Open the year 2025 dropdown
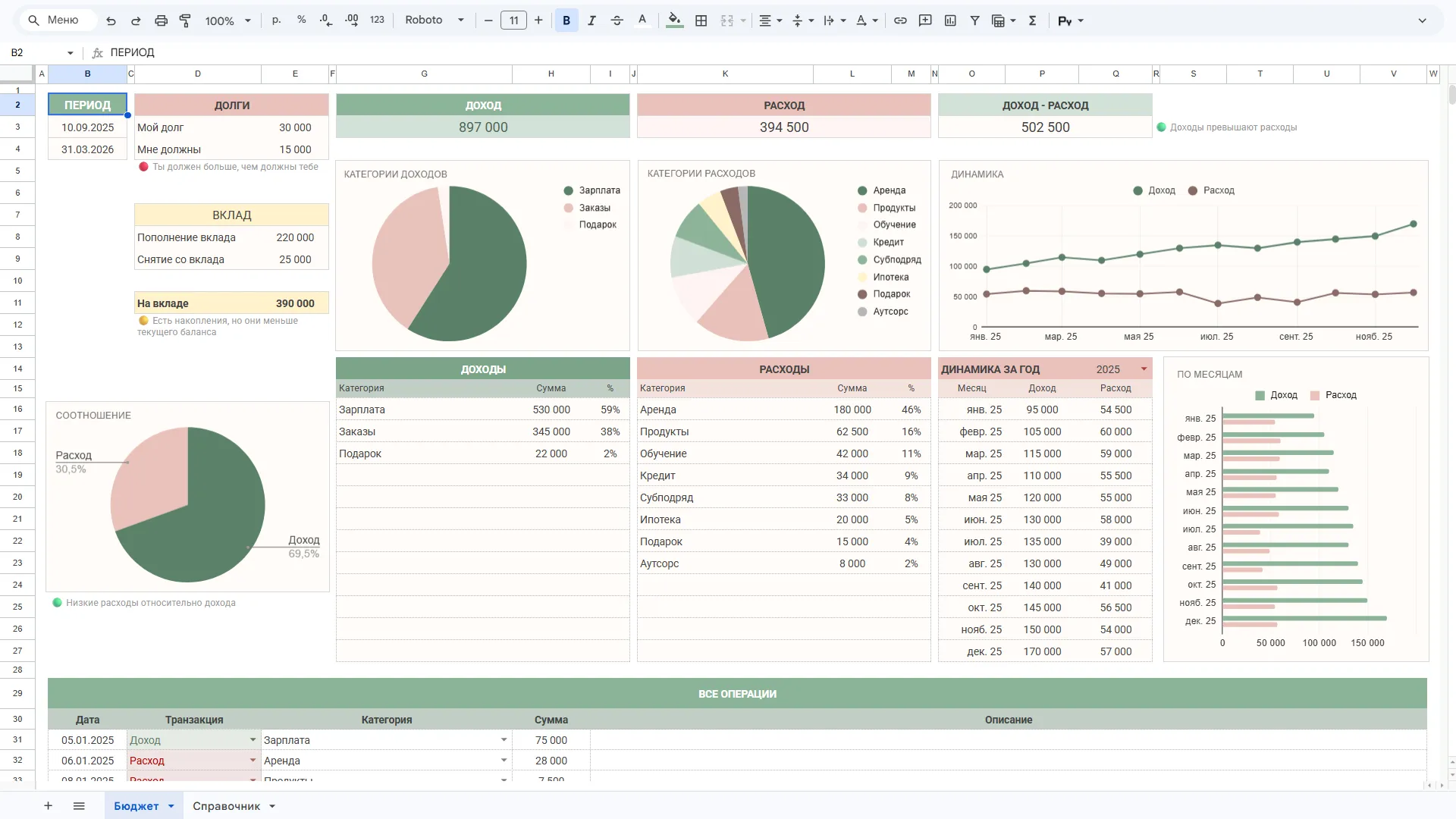This screenshot has width=1456, height=819. [x=1144, y=369]
